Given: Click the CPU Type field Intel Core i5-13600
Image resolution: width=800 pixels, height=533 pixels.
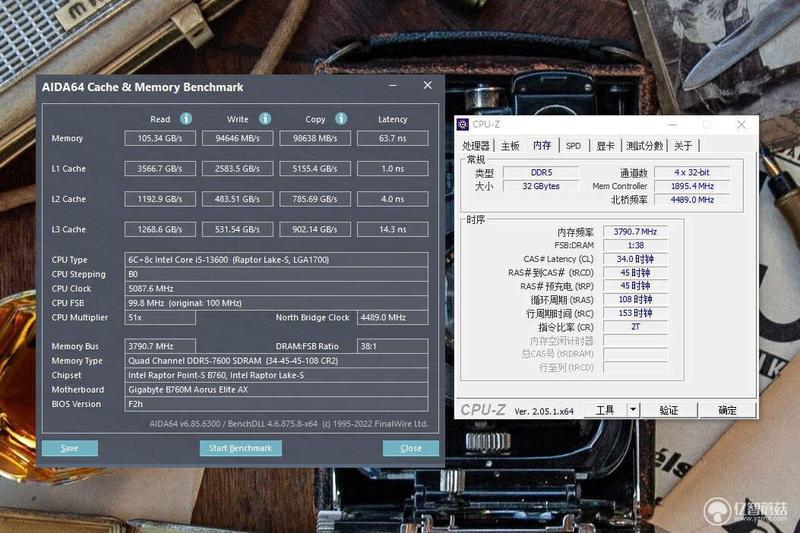Looking at the screenshot, I should click(276, 260).
